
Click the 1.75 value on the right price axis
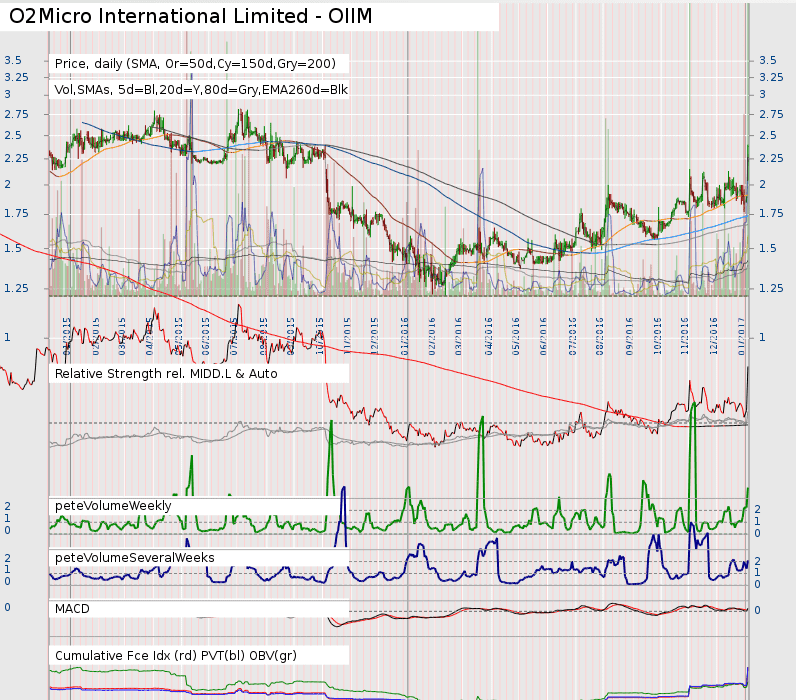[772, 213]
